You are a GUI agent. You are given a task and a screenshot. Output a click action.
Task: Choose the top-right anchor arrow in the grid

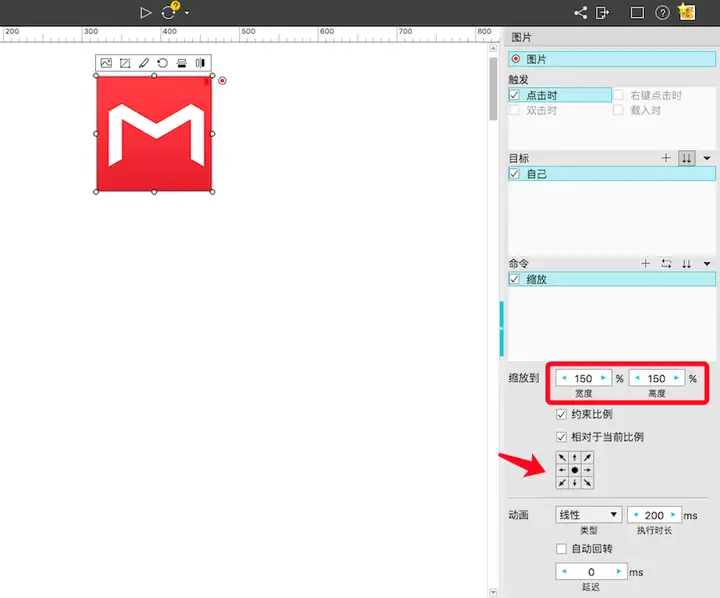[x=587, y=457]
